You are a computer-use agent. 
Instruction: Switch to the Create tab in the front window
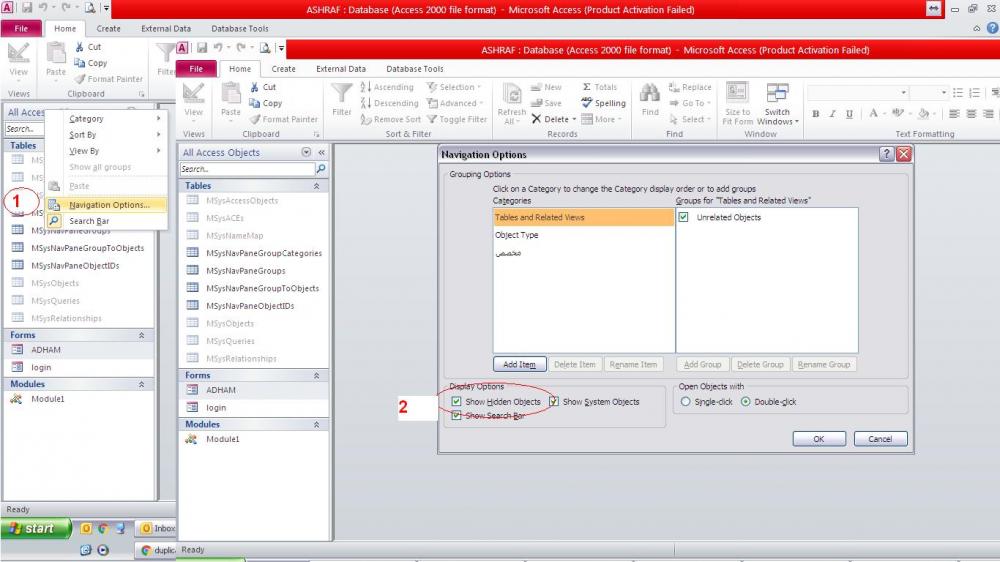[x=283, y=68]
